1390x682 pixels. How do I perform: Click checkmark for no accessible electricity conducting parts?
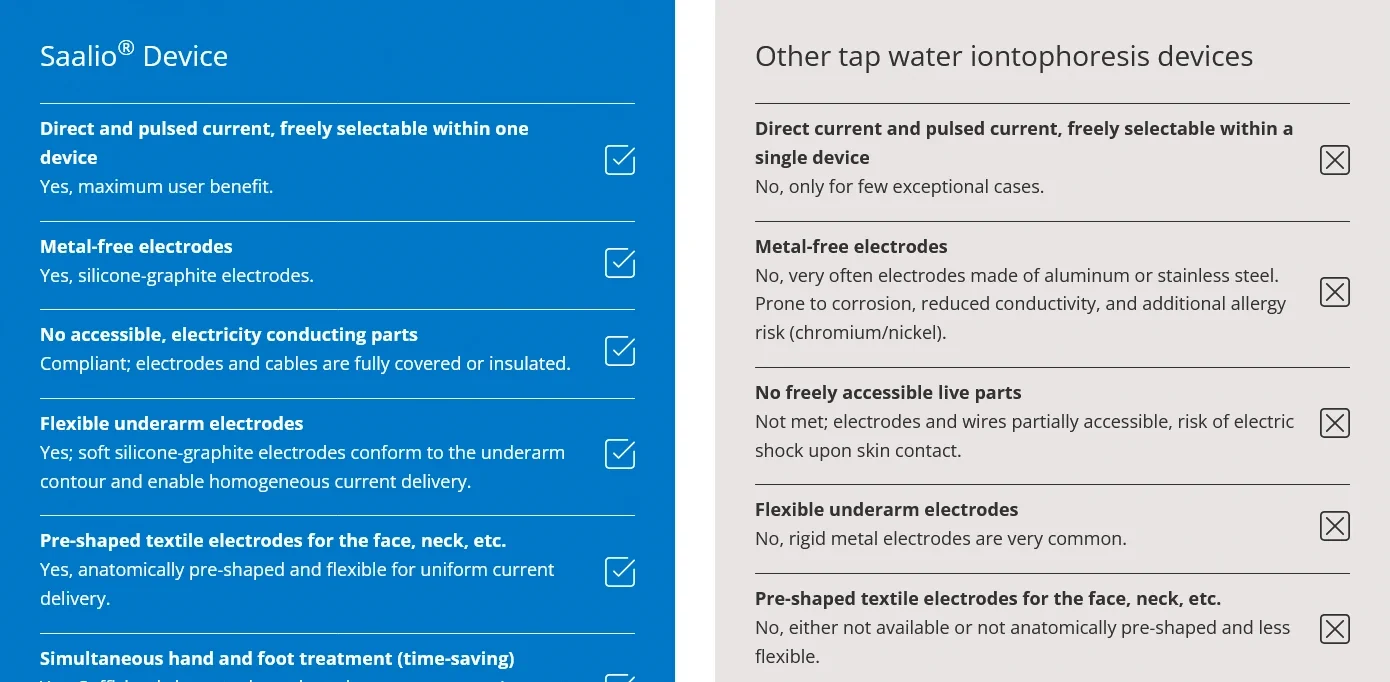(x=620, y=351)
